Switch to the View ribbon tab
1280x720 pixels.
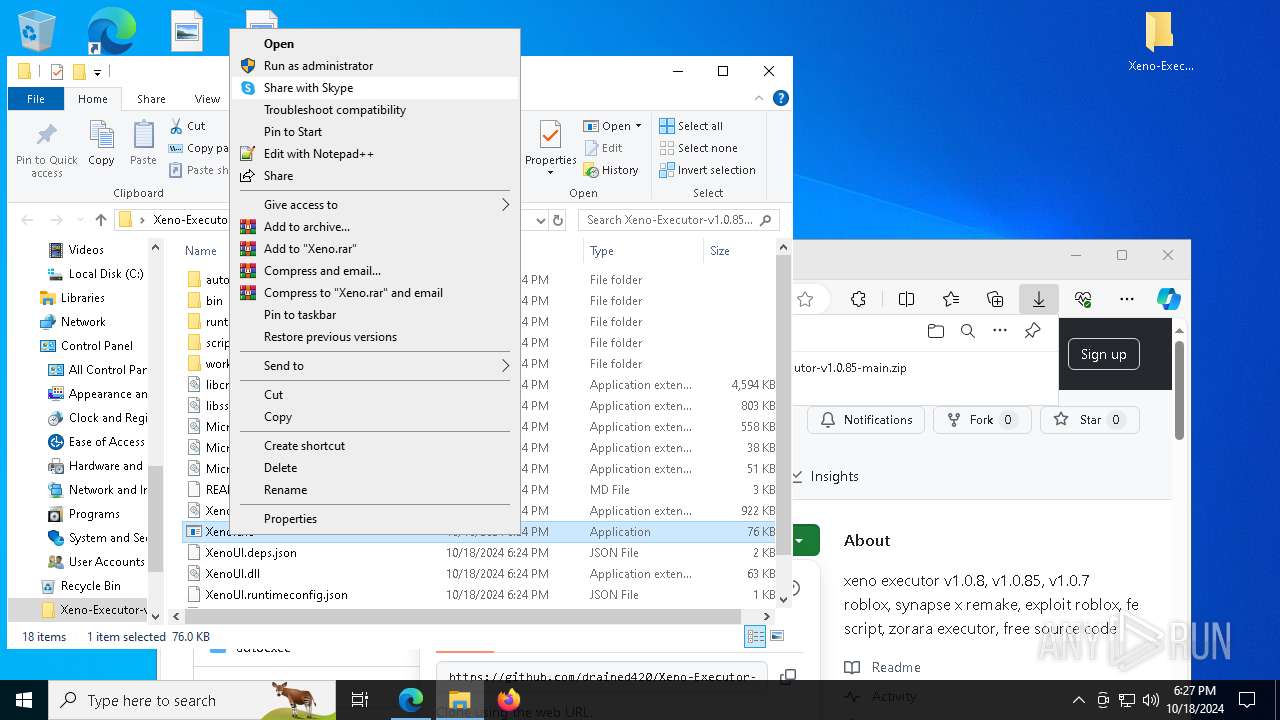point(207,99)
